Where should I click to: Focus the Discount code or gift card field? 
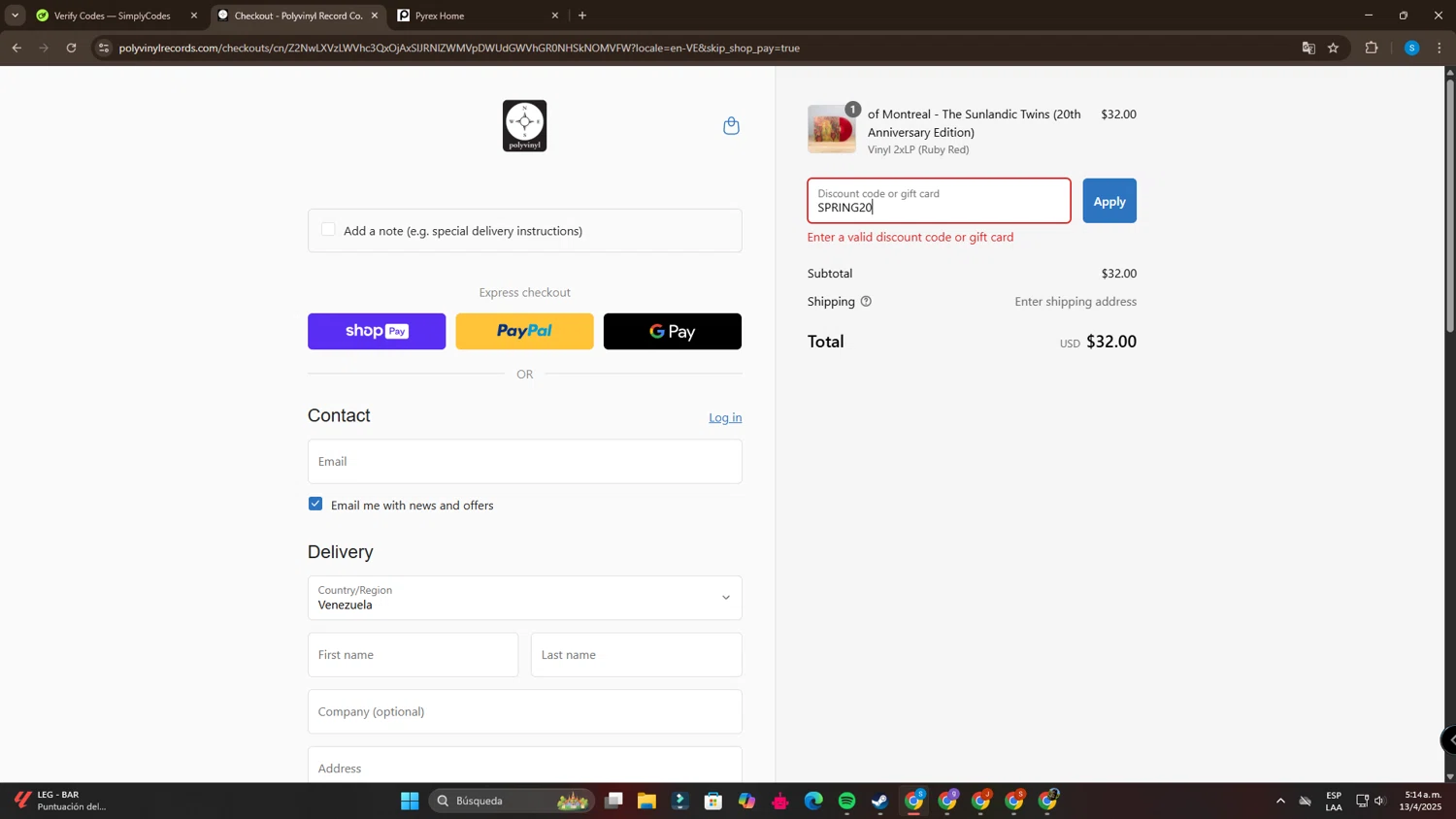(x=939, y=201)
